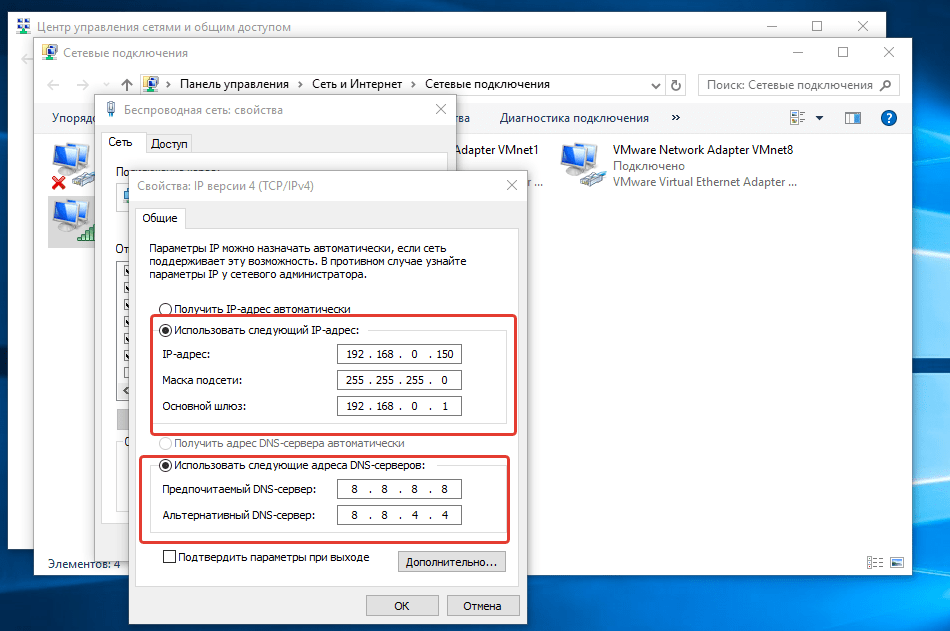
Task: Cancel IPv4 dialog with Отмена
Action: (x=482, y=606)
